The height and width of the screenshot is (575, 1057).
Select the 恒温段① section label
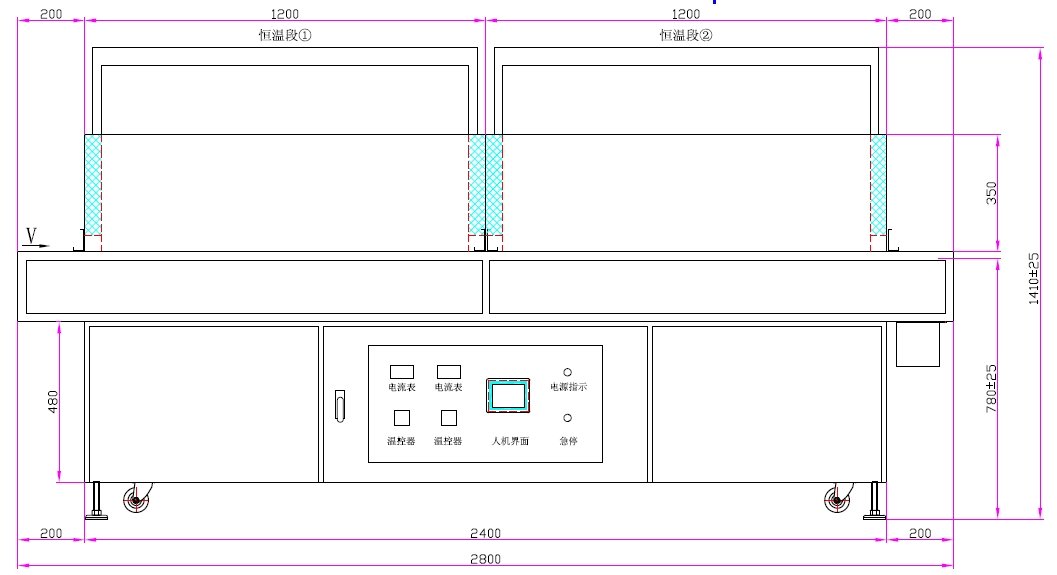coord(280,35)
